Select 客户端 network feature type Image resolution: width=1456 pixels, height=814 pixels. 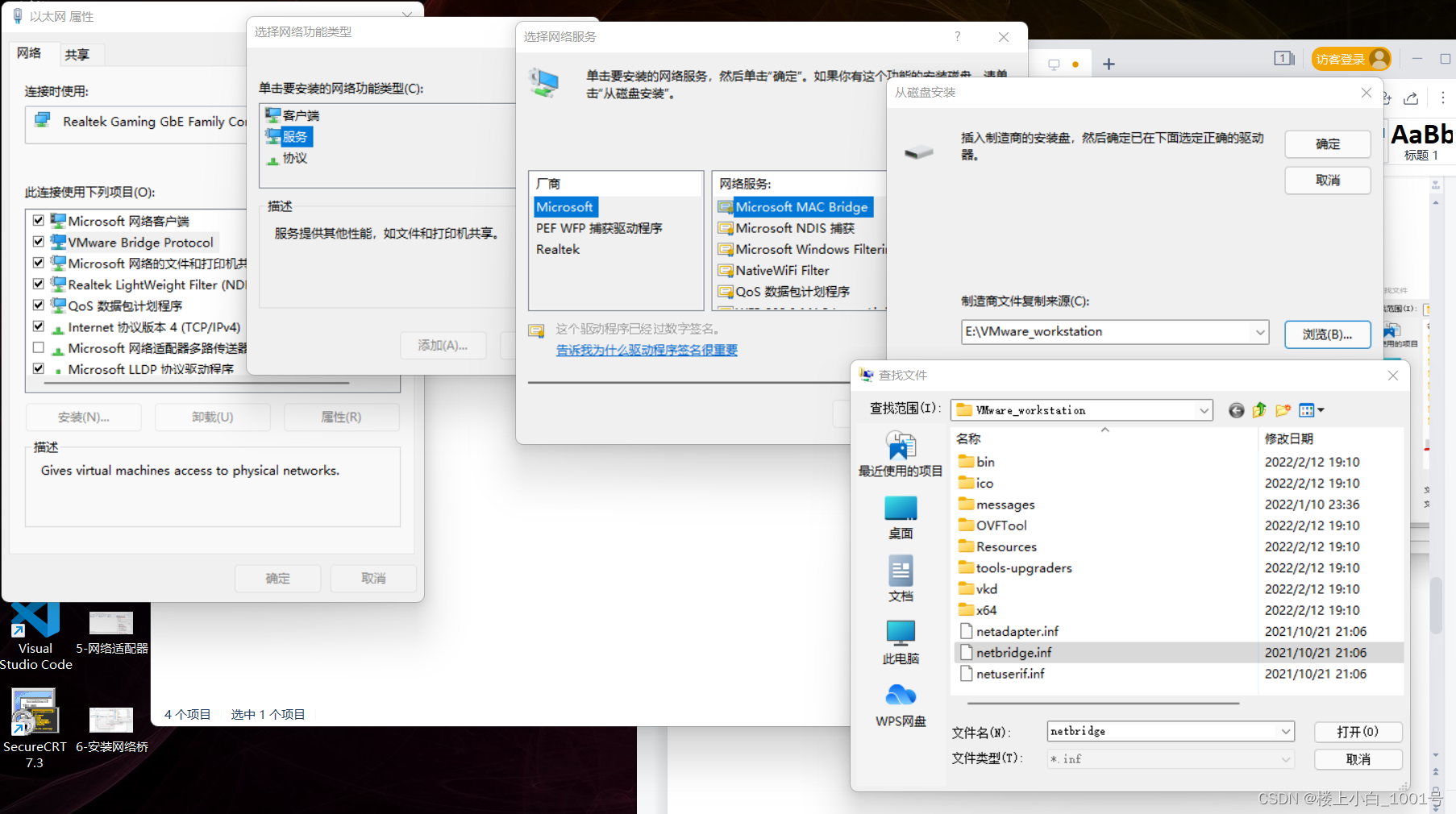point(293,115)
